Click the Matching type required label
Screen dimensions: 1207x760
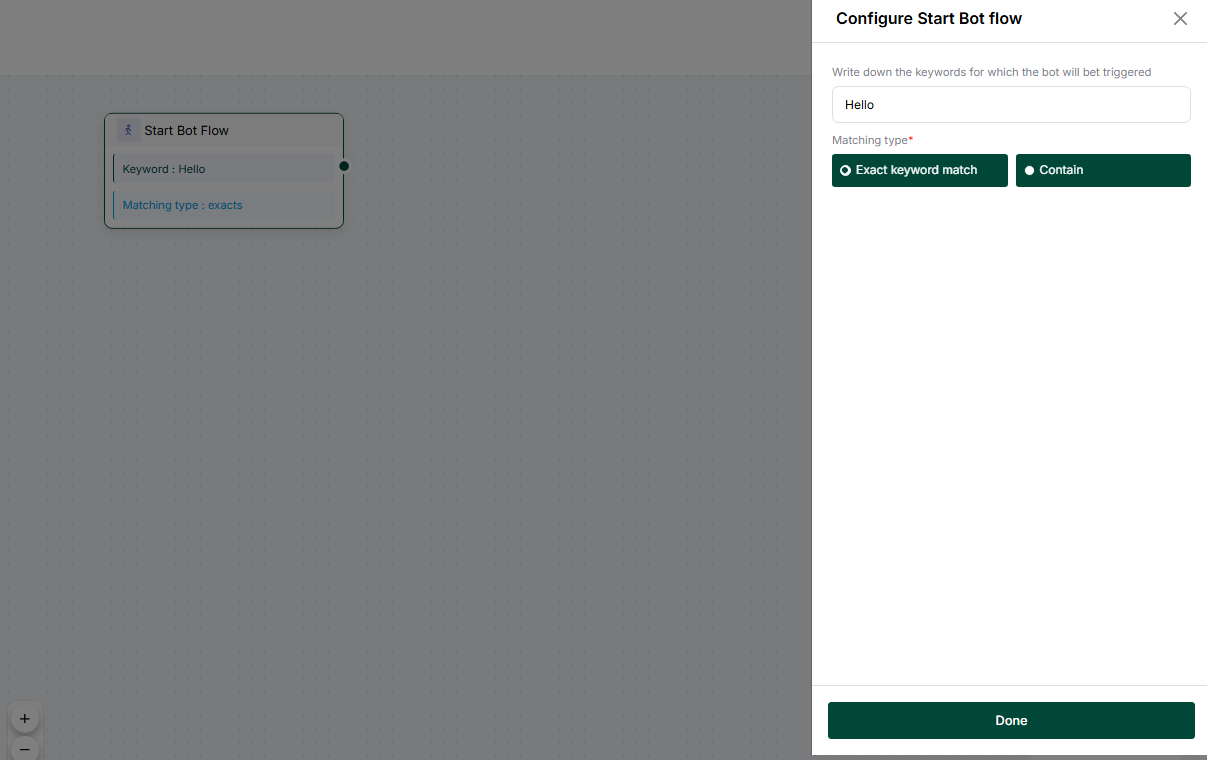(872, 140)
